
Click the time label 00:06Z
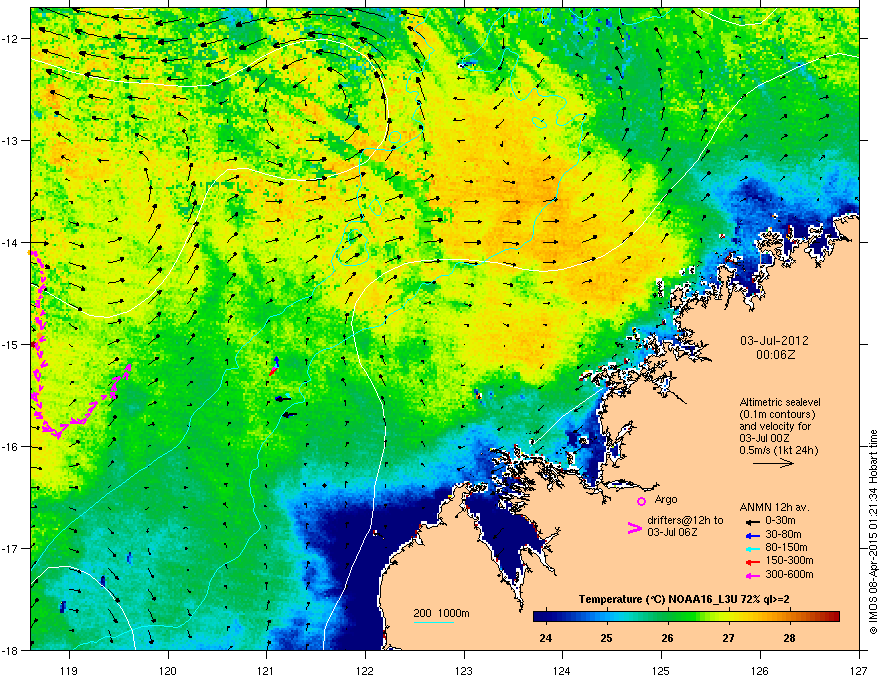[x=776, y=355]
